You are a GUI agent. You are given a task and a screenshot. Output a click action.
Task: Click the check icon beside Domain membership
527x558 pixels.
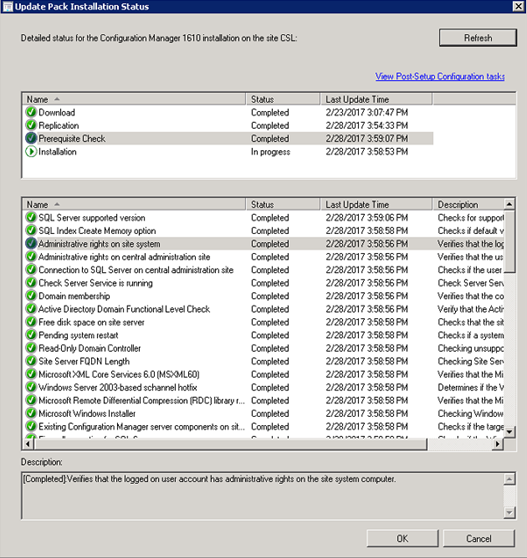point(31,296)
